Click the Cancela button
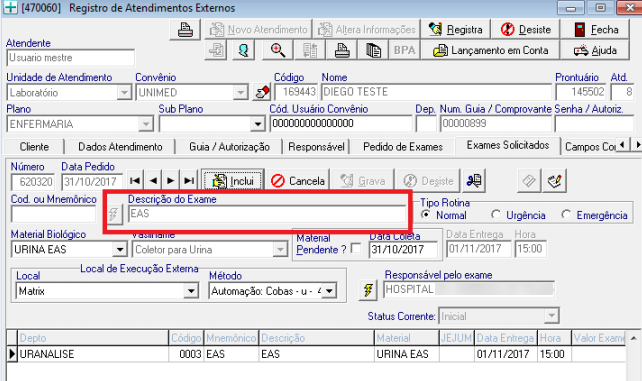Viewport: 642px width, 381px height. pyautogui.click(x=298, y=180)
